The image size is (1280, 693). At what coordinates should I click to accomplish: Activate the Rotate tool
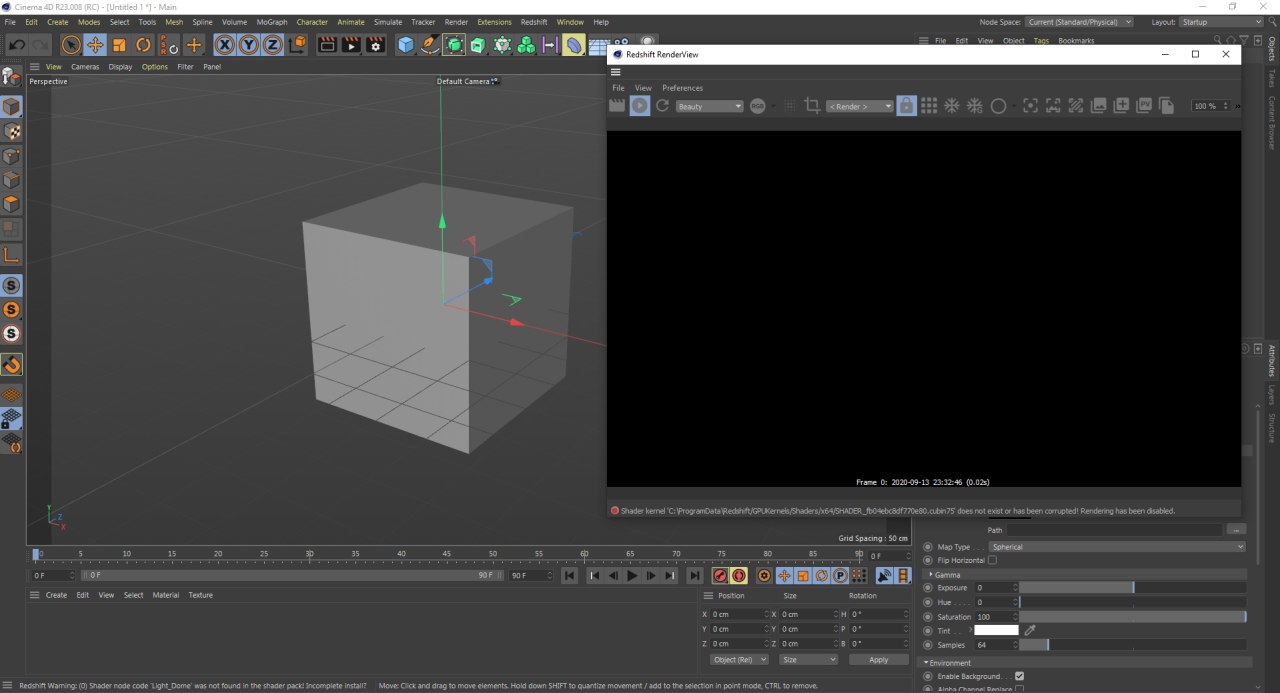(143, 44)
